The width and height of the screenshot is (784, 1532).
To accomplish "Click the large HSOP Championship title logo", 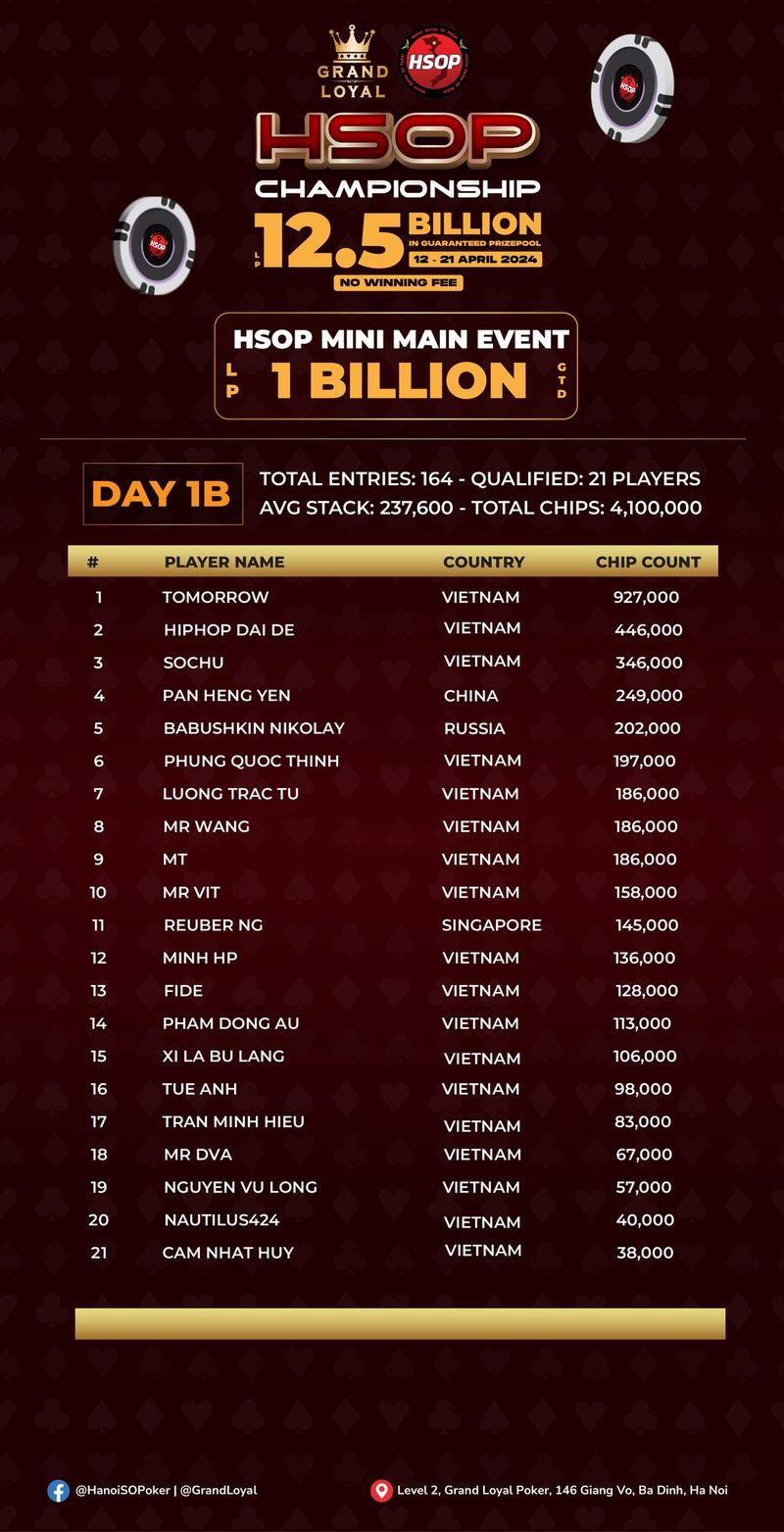I will click(397, 155).
